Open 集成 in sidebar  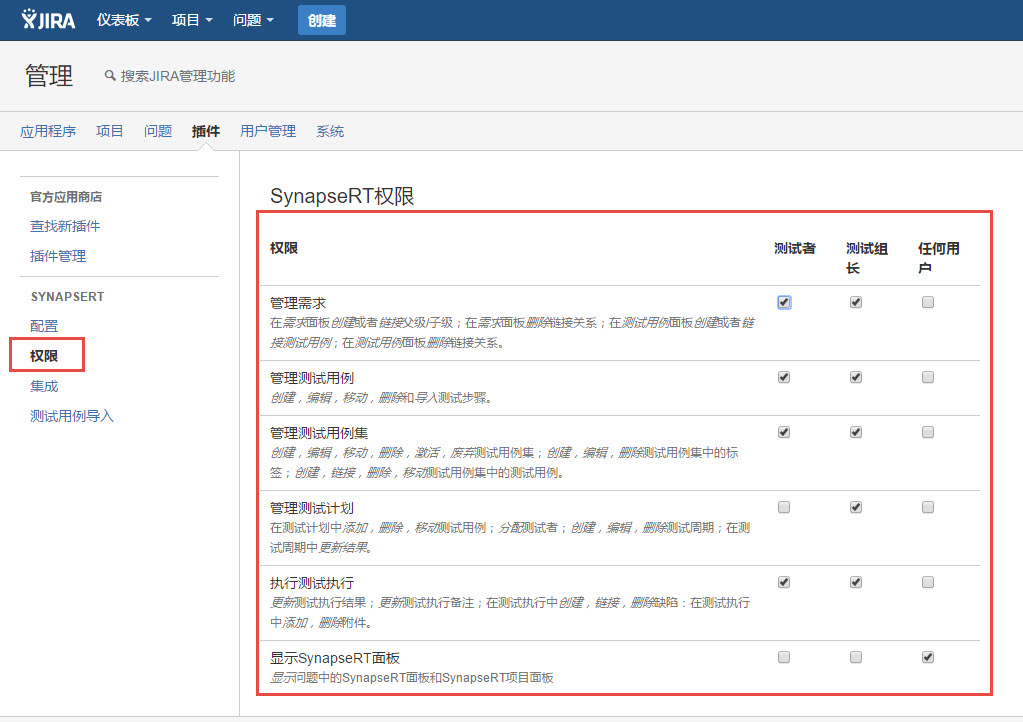pyautogui.click(x=44, y=386)
